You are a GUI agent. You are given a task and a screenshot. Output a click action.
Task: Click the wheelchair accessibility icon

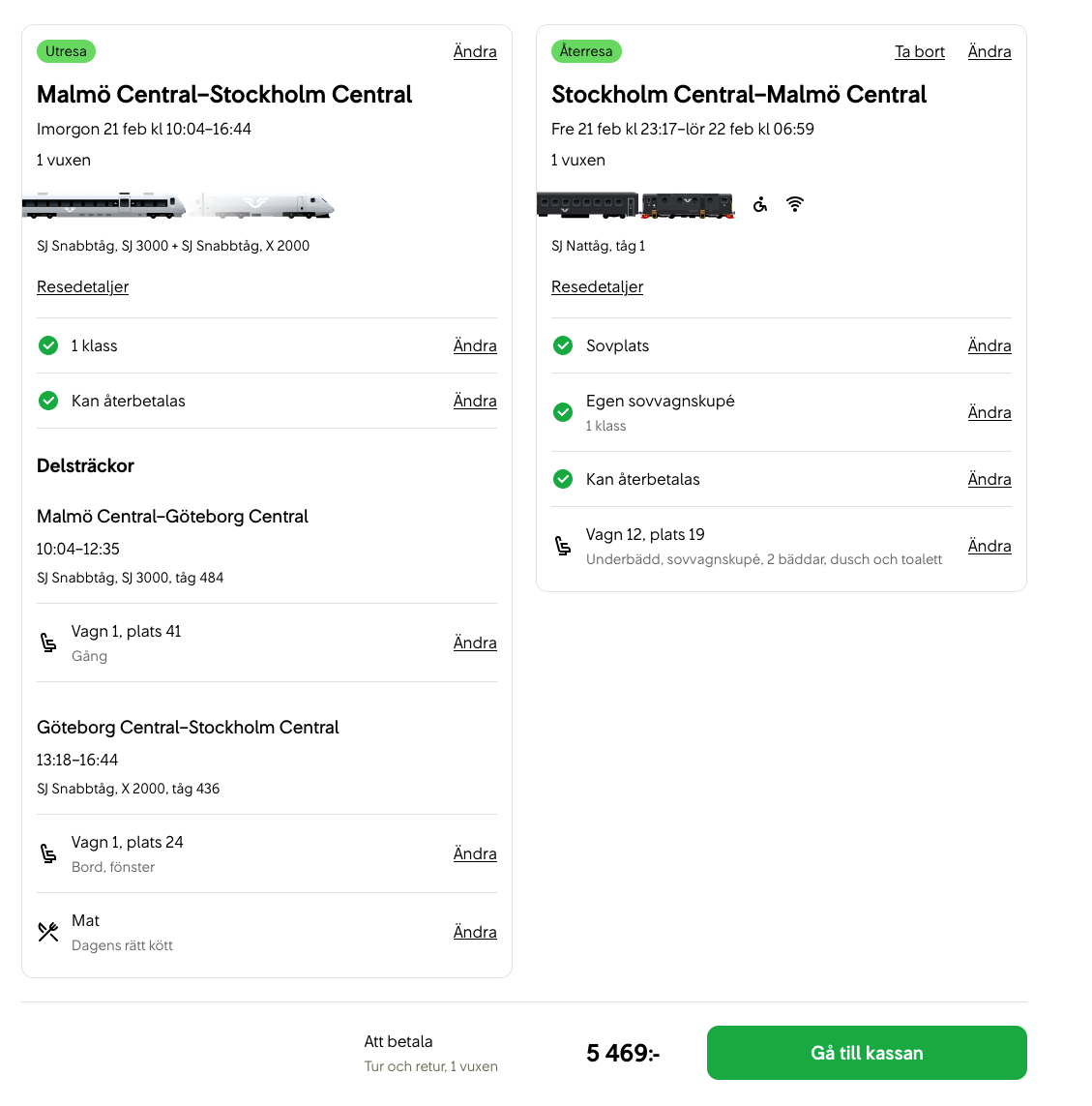tap(761, 204)
